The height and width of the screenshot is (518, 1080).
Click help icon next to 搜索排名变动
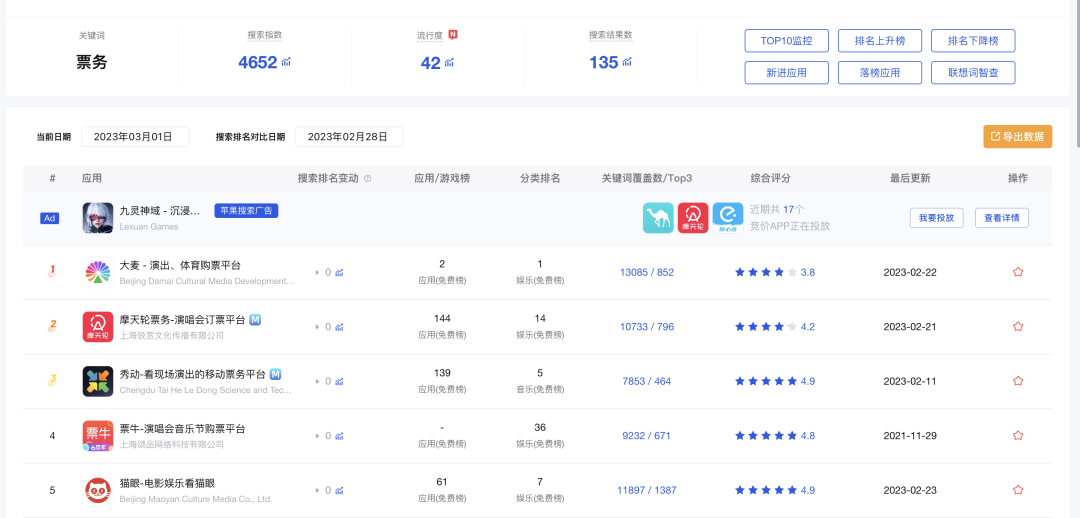[367, 178]
